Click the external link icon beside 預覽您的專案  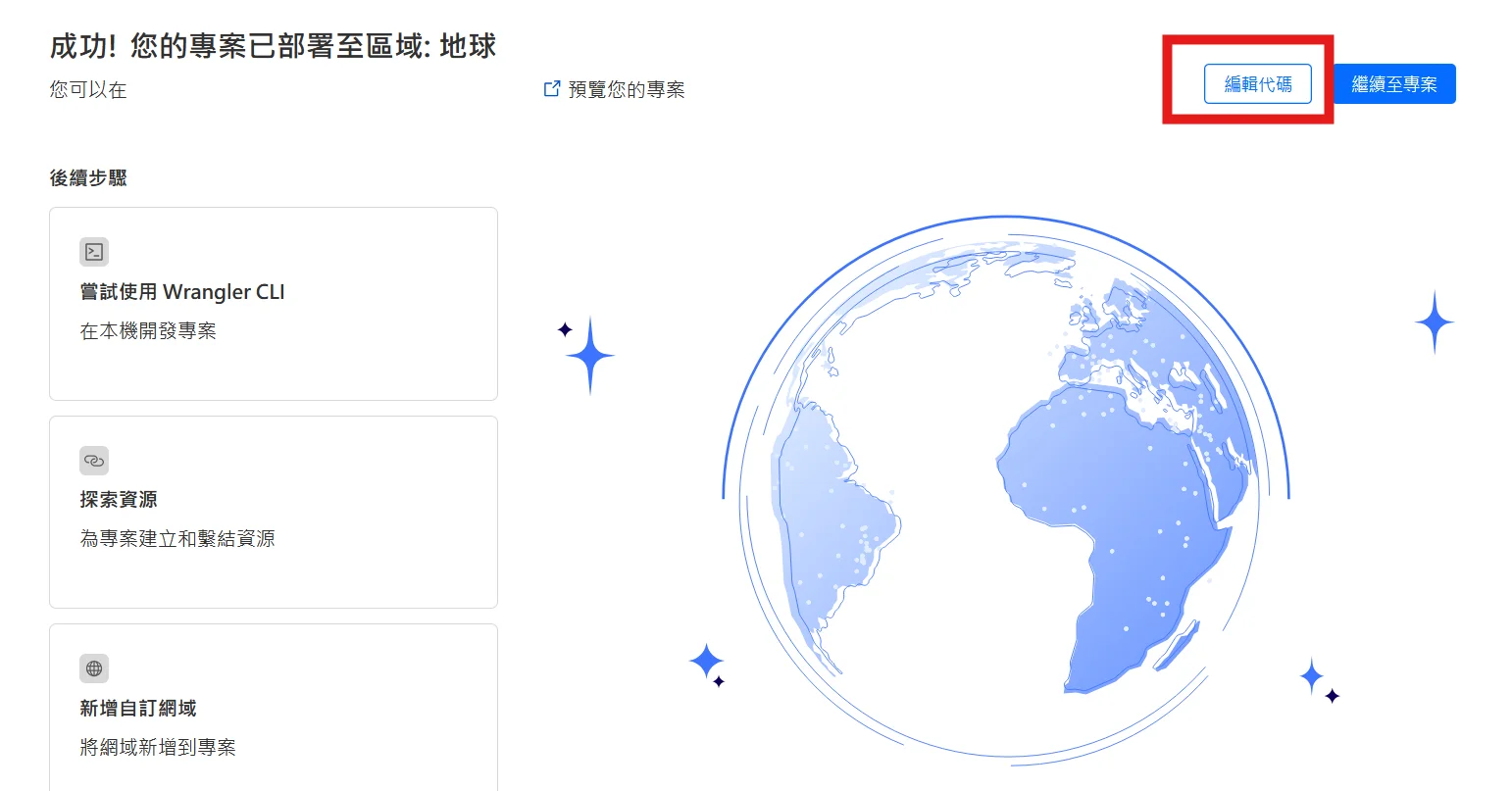pos(552,89)
